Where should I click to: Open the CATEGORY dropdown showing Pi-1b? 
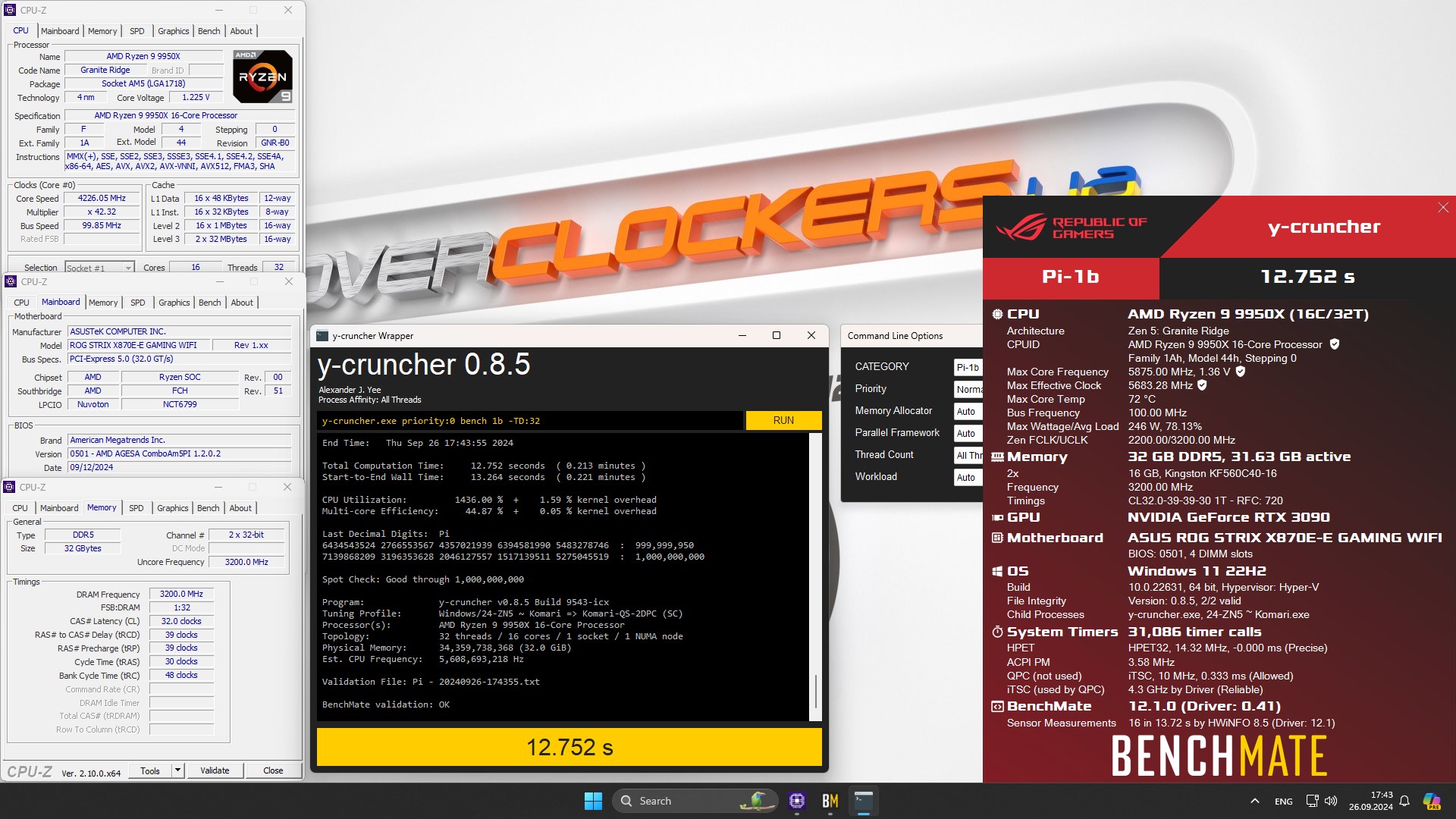coord(968,367)
